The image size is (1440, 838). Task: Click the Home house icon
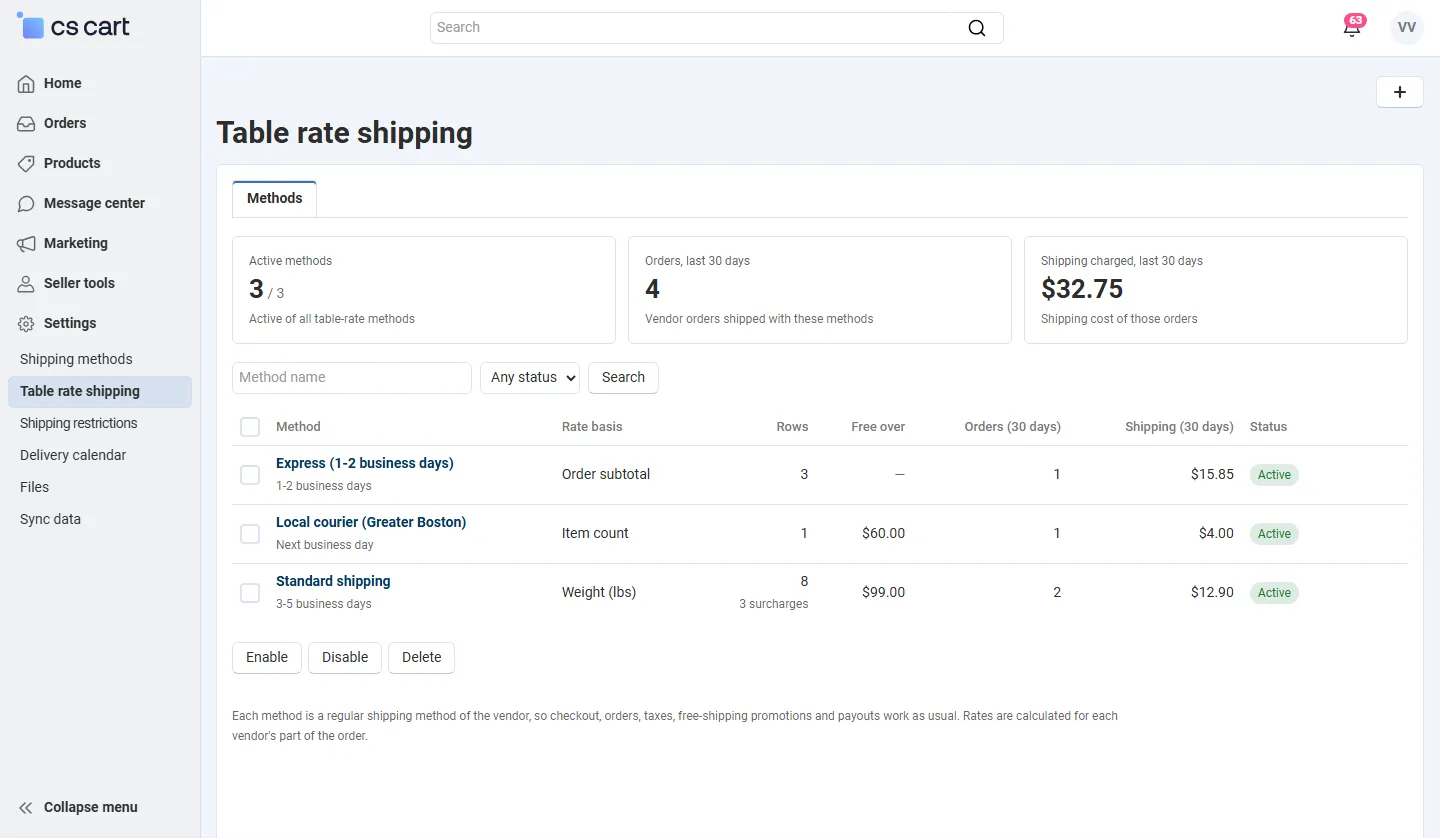[26, 84]
